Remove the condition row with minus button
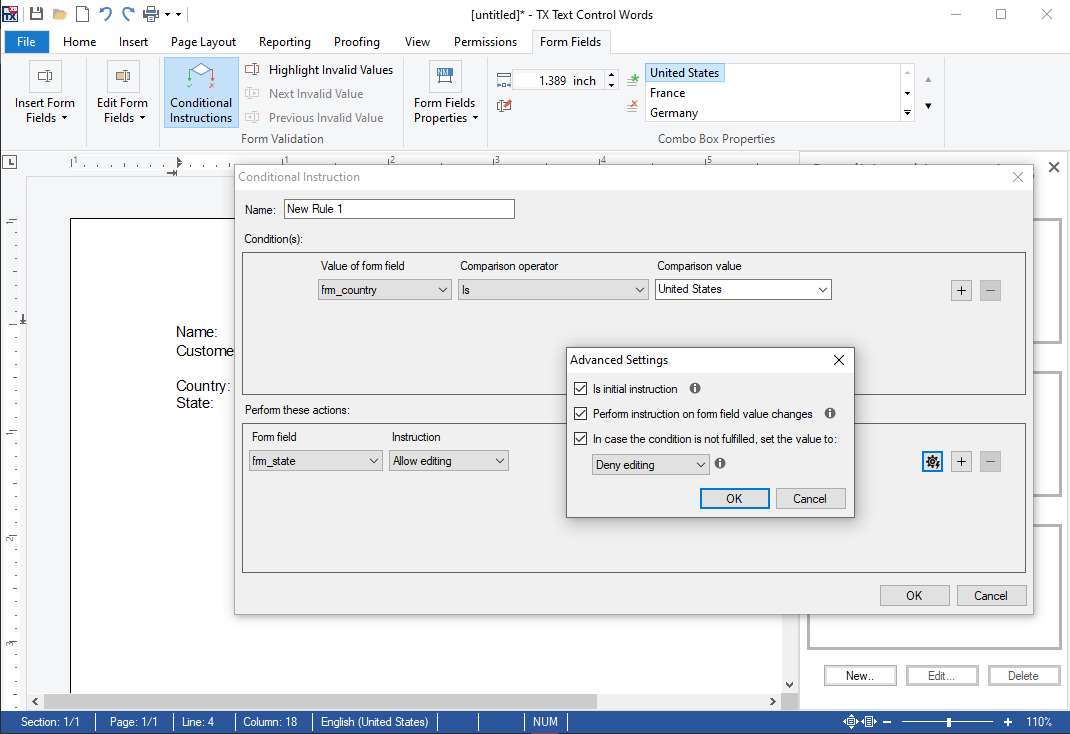Screen dimensions: 1070x734 [990, 291]
